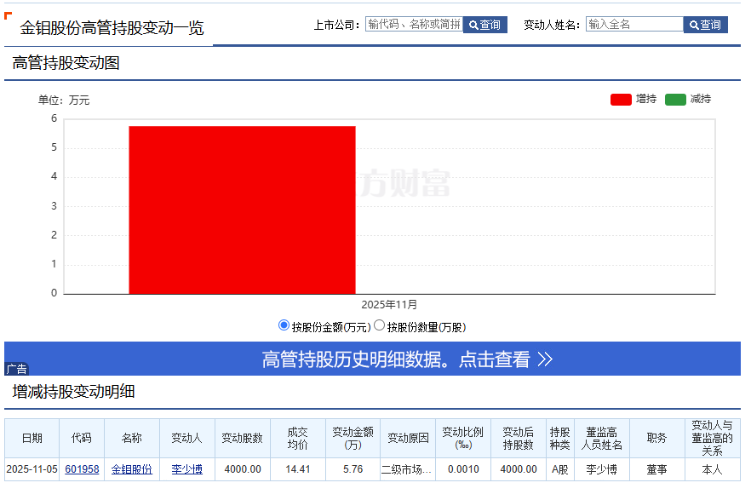Click the 变动原因 column header
The image size is (751, 500).
[x=408, y=438]
